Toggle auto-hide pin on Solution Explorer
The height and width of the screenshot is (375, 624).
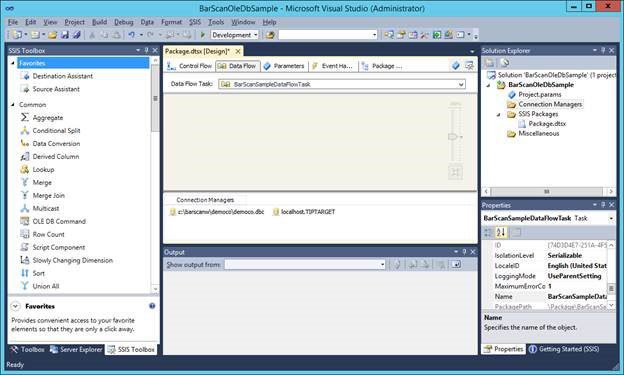point(603,50)
